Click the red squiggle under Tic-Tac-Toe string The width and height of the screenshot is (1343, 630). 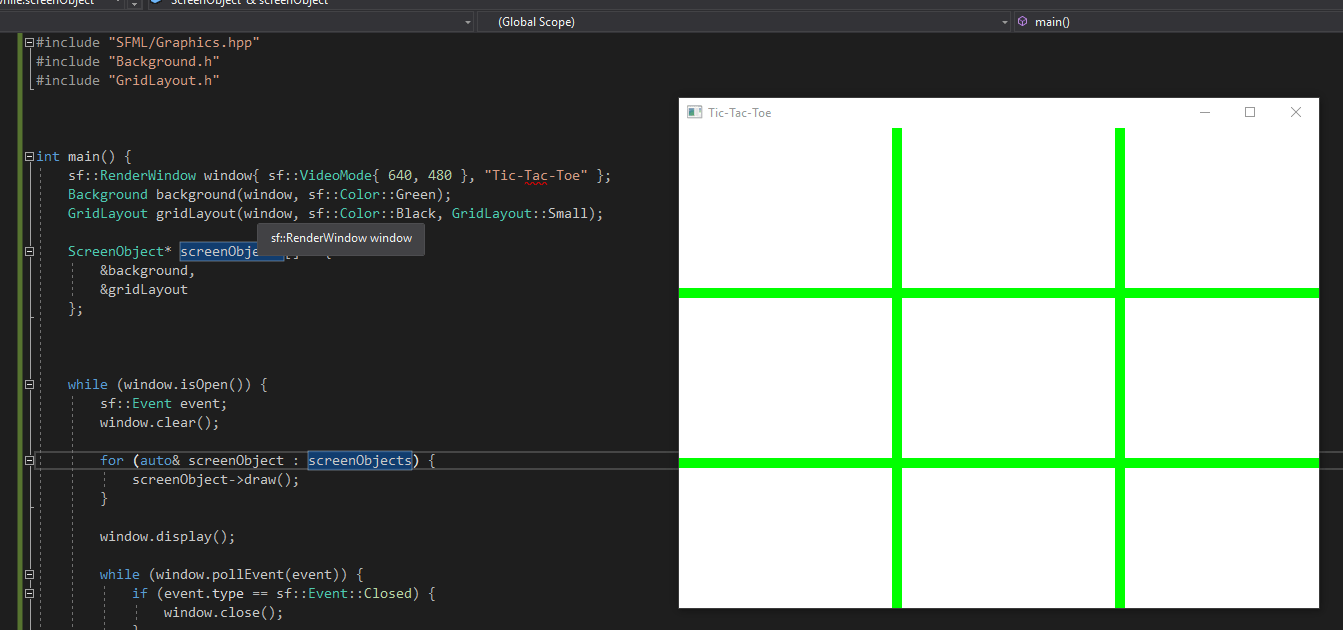(x=536, y=182)
